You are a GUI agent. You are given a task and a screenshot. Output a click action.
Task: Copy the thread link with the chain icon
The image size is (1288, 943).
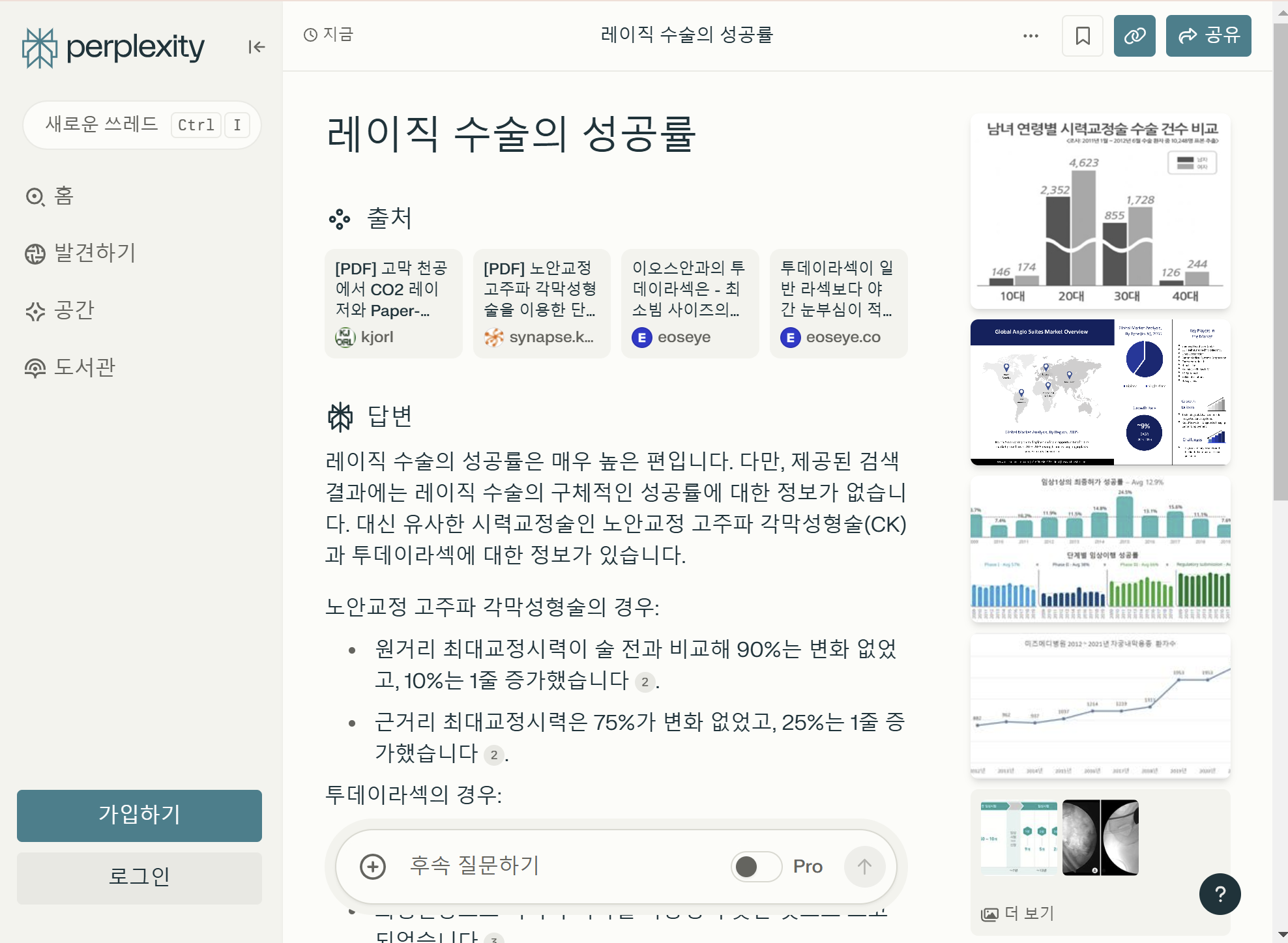(x=1135, y=36)
